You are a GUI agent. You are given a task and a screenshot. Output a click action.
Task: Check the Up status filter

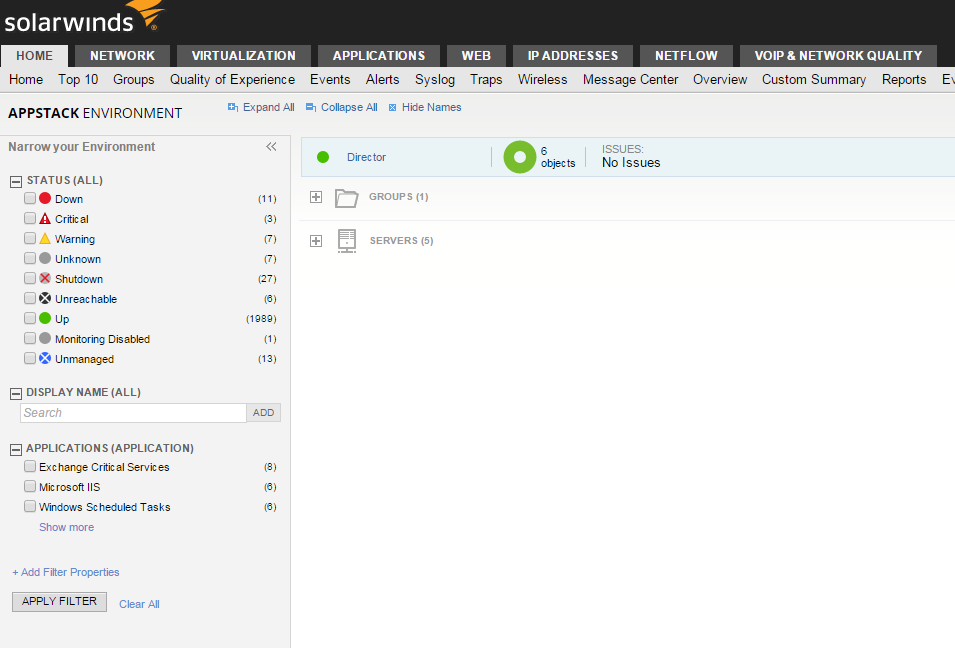(30, 318)
